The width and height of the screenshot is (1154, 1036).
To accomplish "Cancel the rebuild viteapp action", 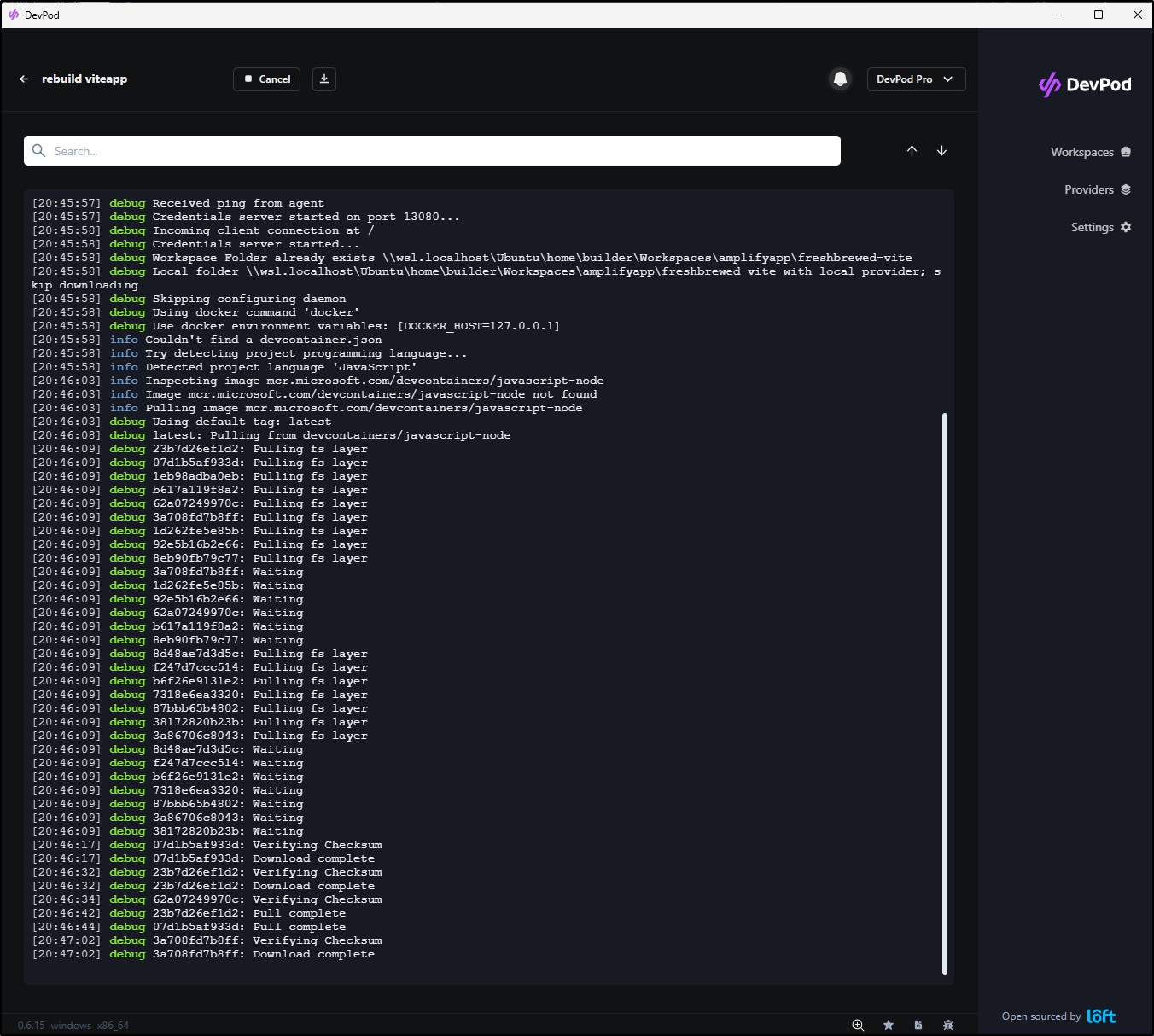I will pos(266,79).
